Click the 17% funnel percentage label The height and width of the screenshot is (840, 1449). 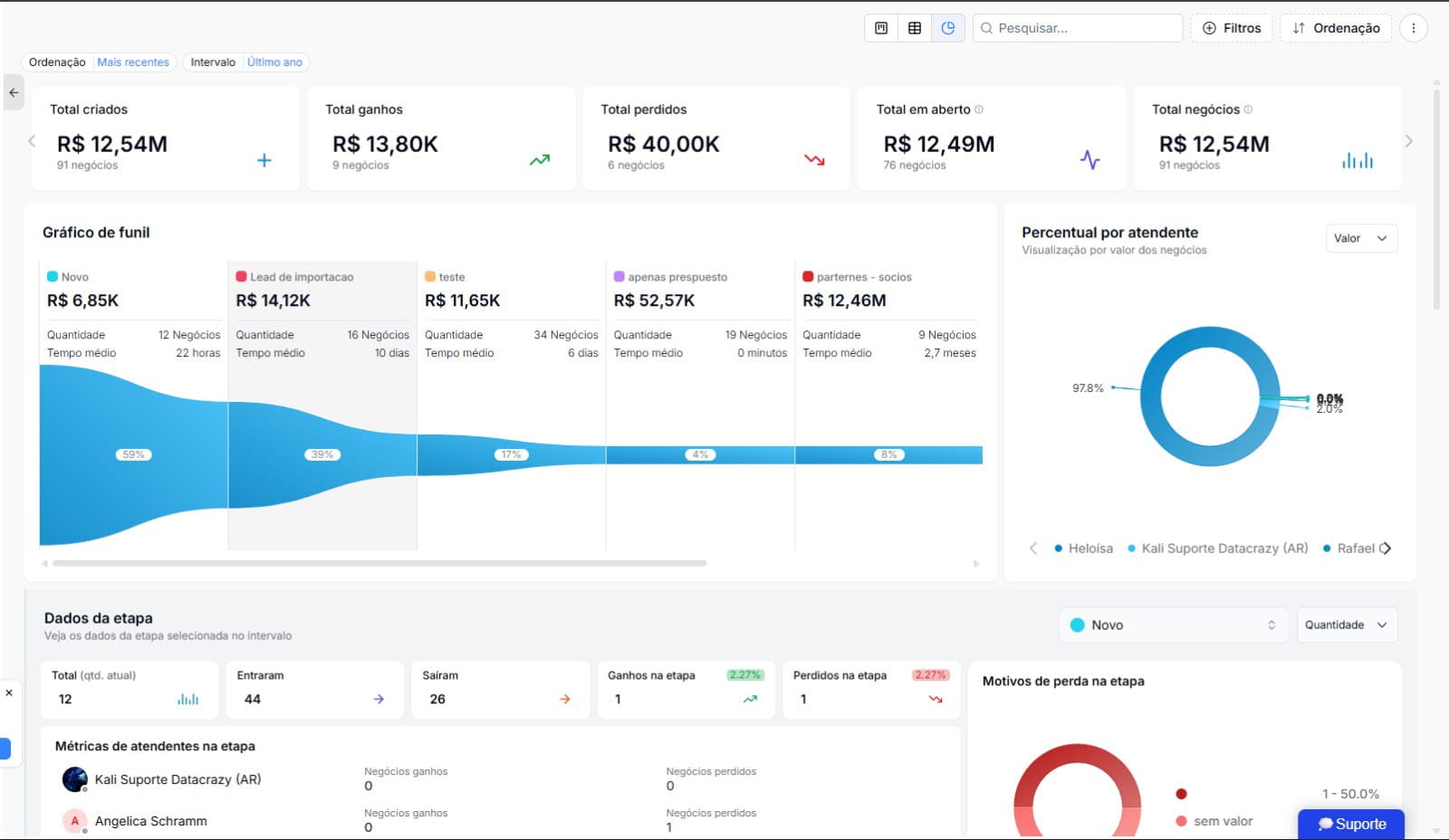pyautogui.click(x=511, y=454)
